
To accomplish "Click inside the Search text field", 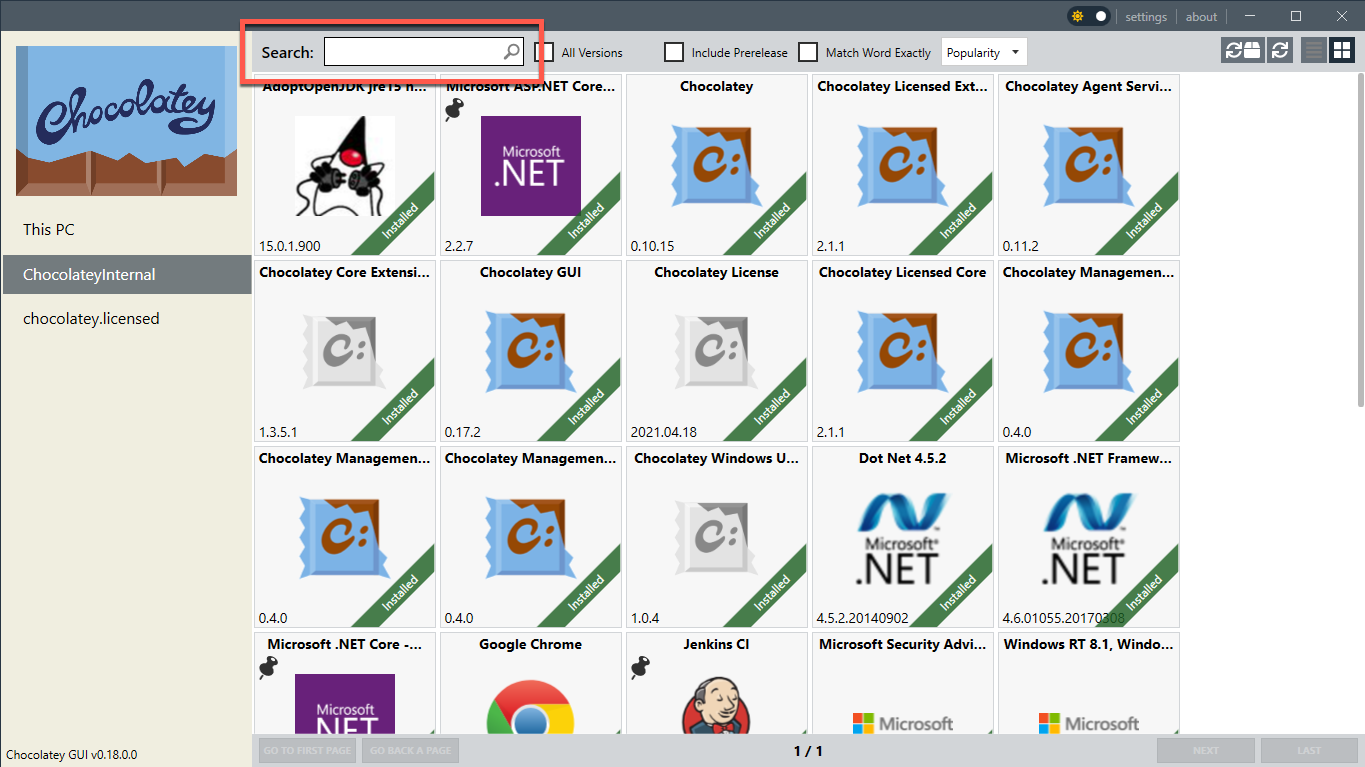I will tap(412, 52).
